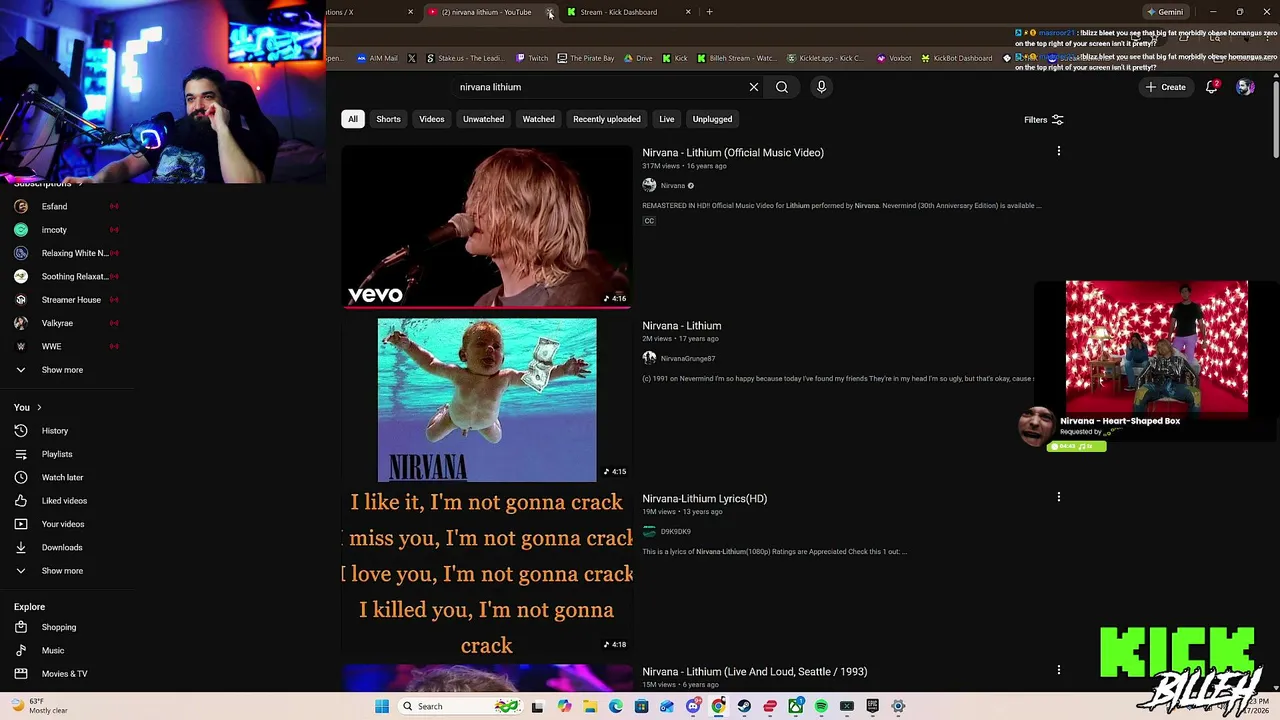This screenshot has width=1280, height=720.
Task: Open more options for Live And Loud result
Action: click(x=1059, y=670)
